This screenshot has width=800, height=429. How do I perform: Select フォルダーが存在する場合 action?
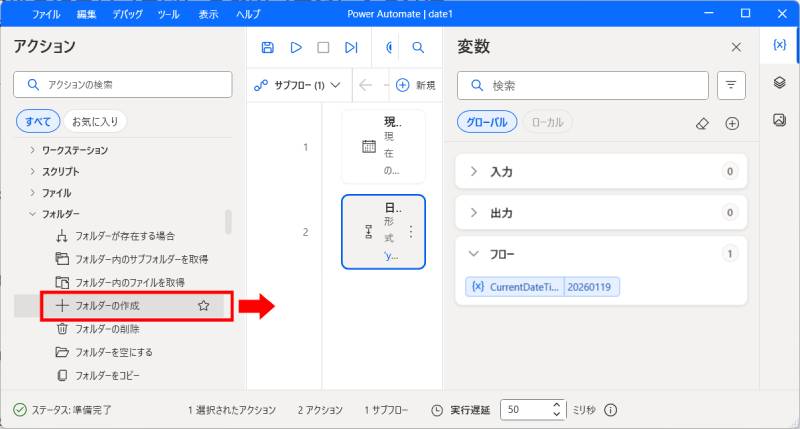coord(125,236)
